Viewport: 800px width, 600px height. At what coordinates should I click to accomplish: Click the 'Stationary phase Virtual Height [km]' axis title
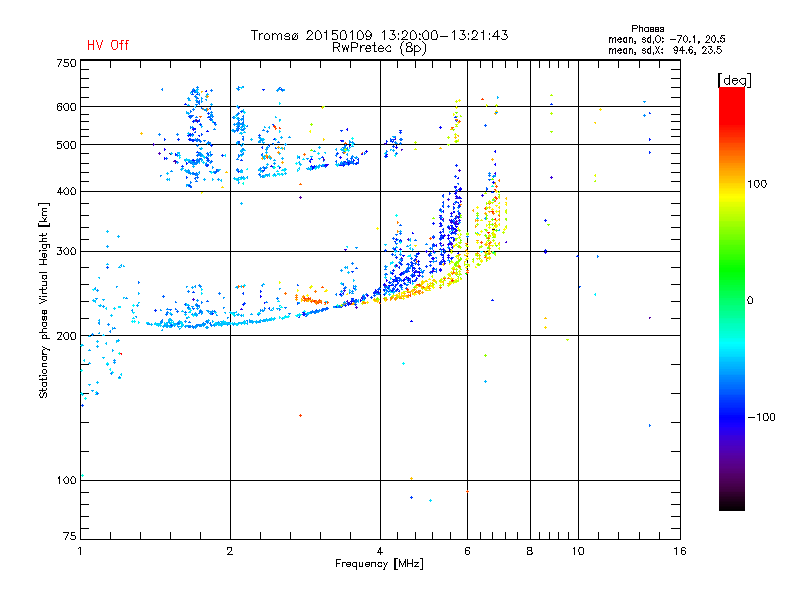tap(44, 301)
